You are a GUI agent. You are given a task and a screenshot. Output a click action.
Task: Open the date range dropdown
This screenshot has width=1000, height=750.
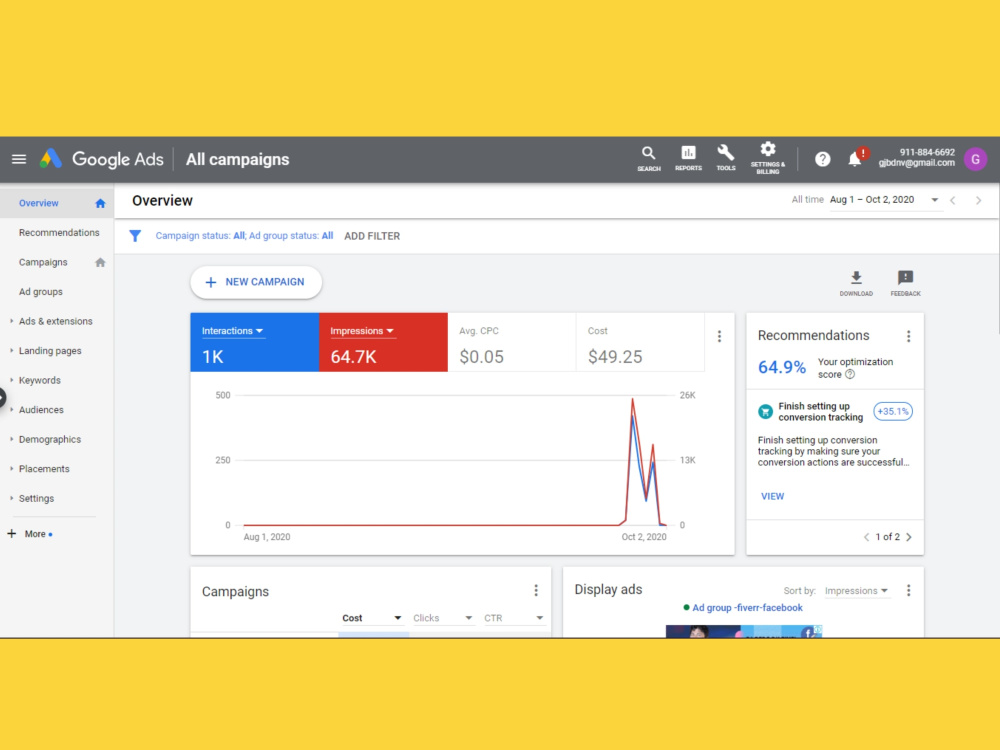point(884,200)
